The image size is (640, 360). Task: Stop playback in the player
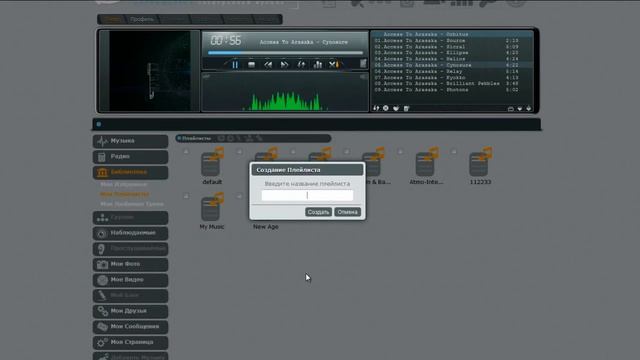tap(251, 64)
